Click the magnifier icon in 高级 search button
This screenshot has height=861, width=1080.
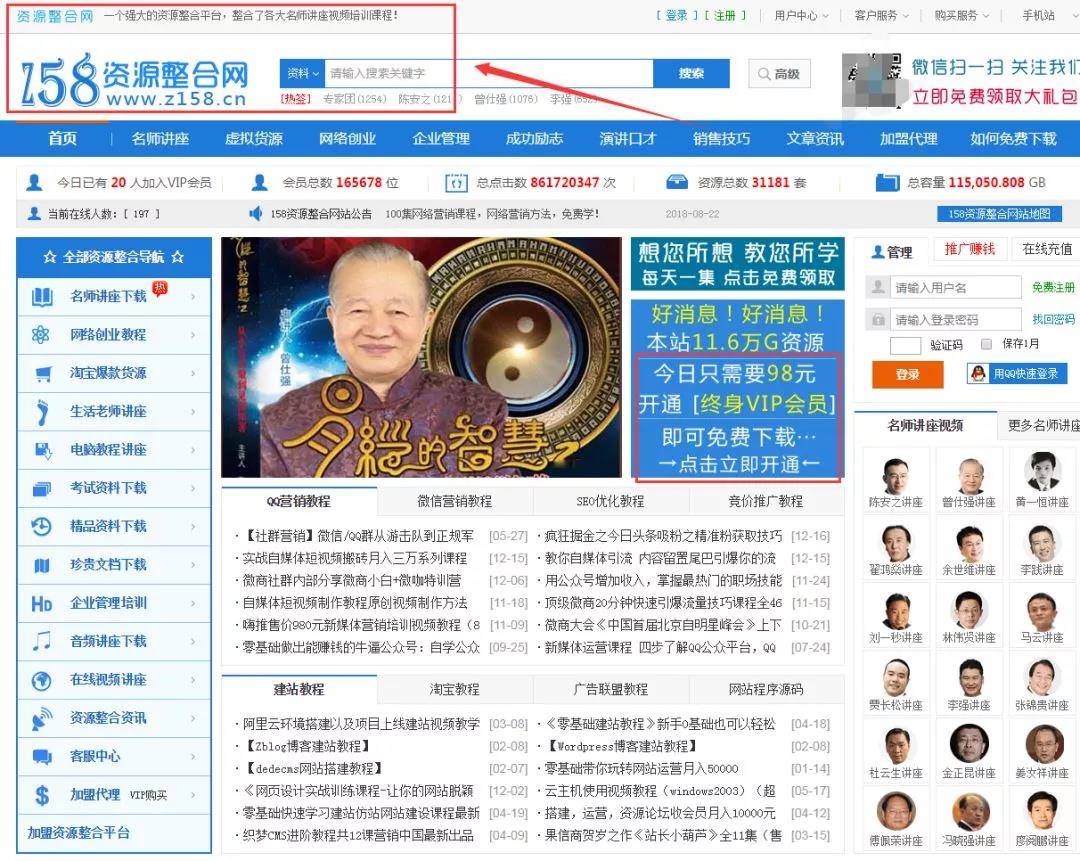(x=764, y=74)
